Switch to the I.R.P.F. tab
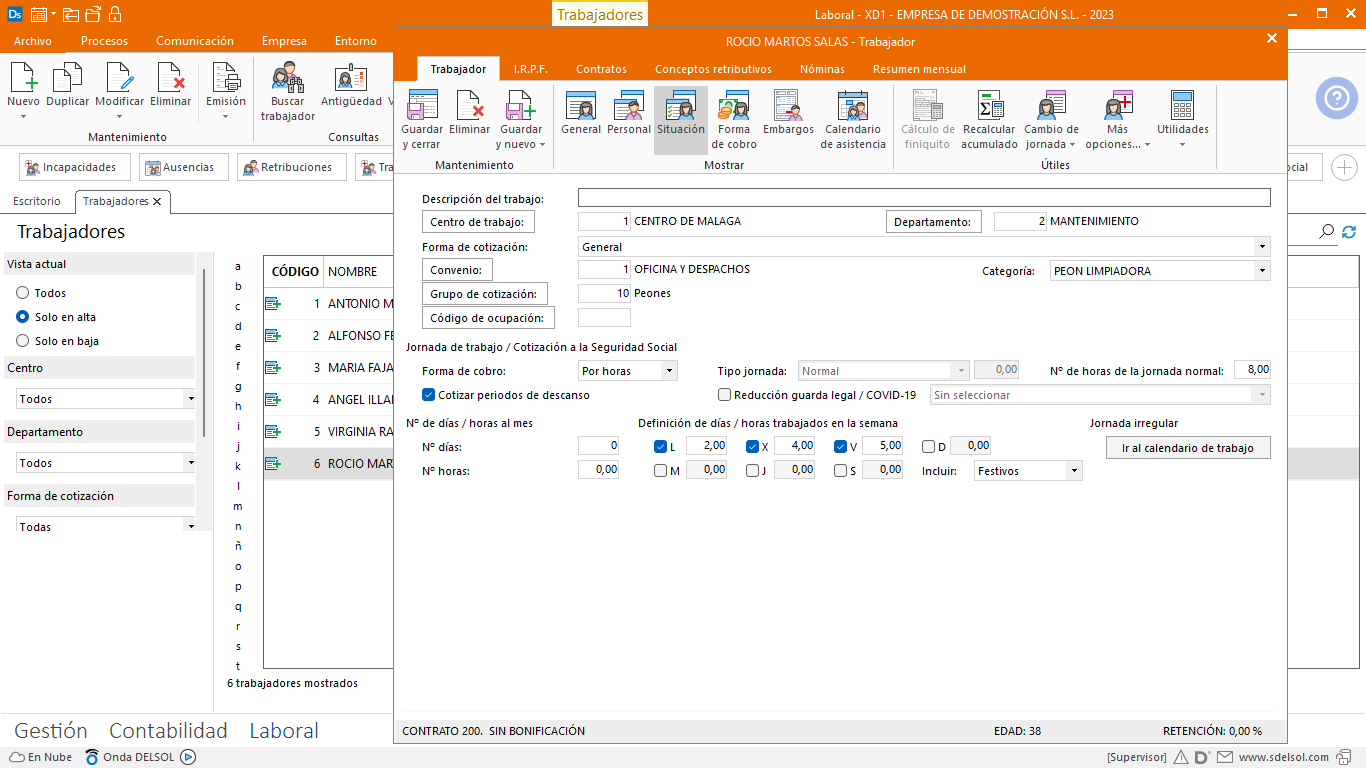The width and height of the screenshot is (1366, 768). [x=530, y=69]
